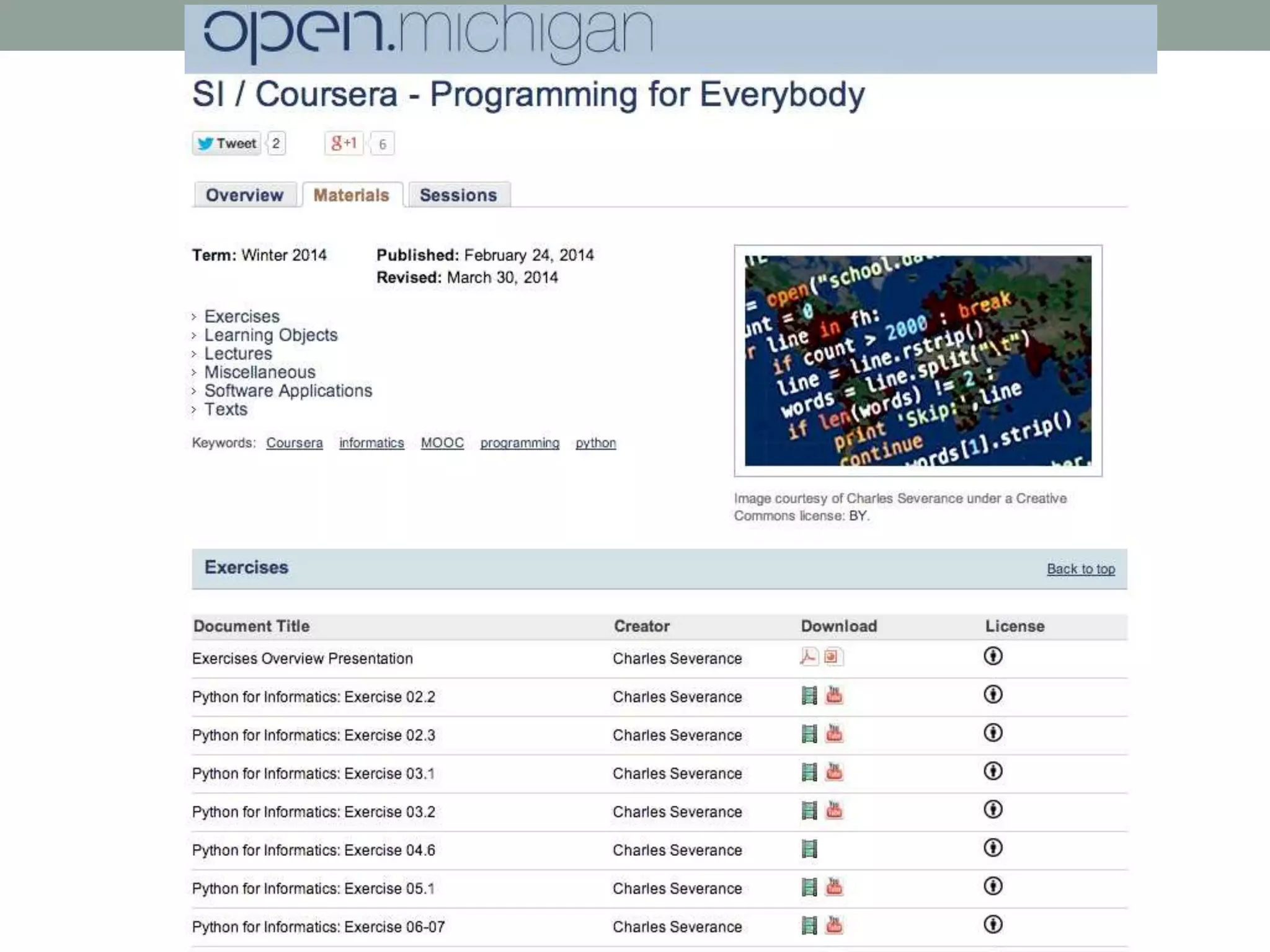The height and width of the screenshot is (952, 1270).
Task: Open the Sessions tab
Action: coord(458,195)
